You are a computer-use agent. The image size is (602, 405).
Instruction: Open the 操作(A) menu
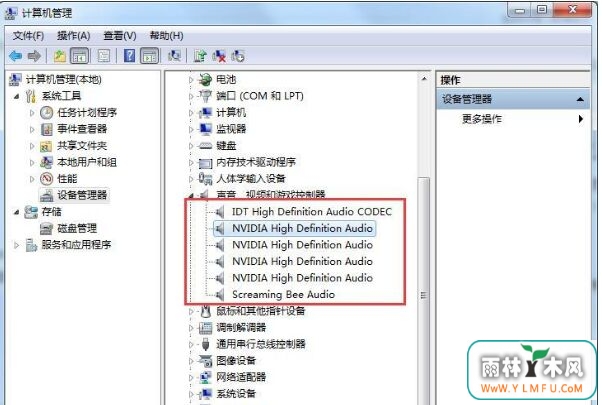pyautogui.click(x=73, y=36)
